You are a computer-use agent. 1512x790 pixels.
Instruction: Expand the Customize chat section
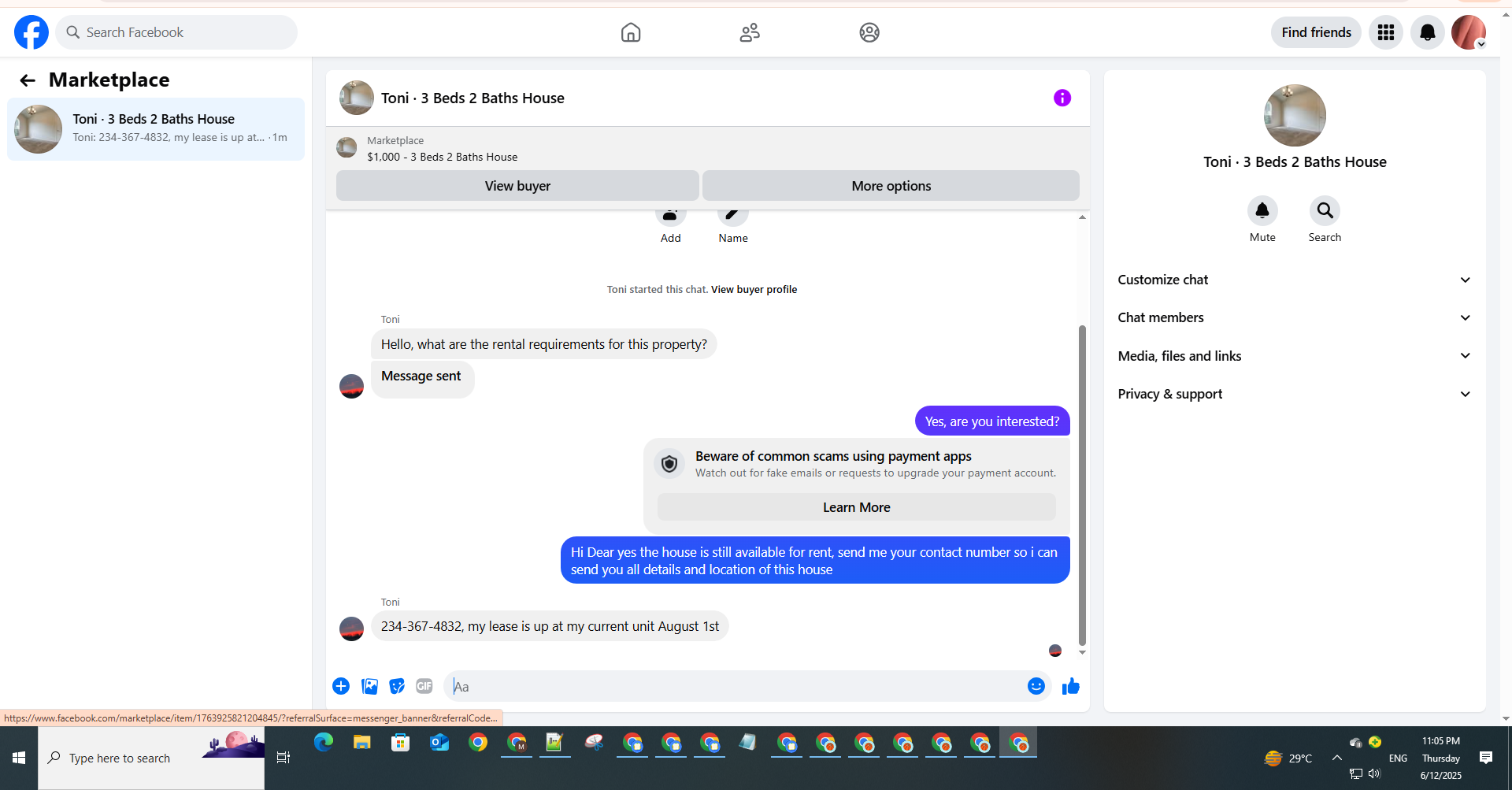[1295, 280]
